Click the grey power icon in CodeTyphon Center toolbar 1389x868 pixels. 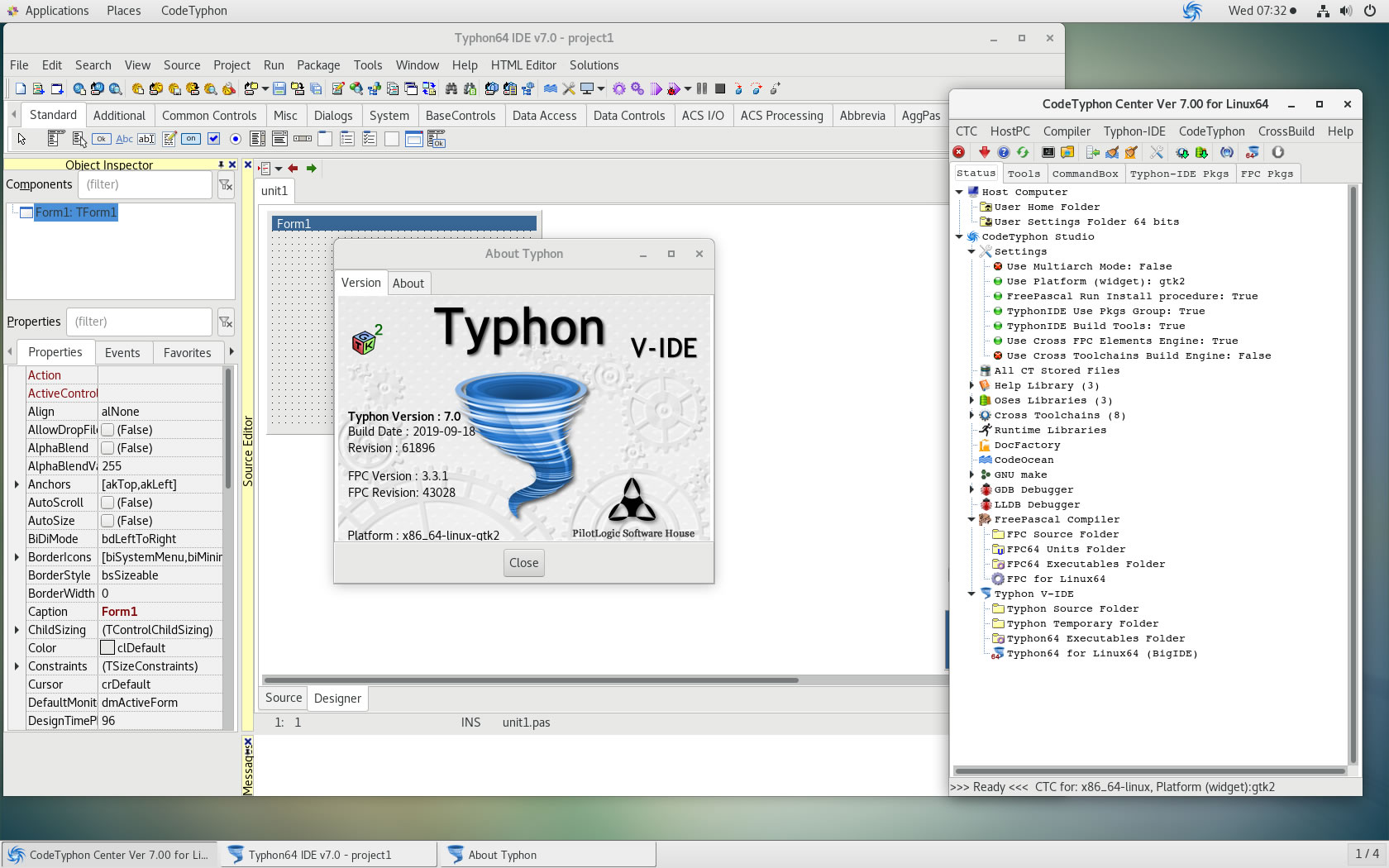click(x=1278, y=152)
